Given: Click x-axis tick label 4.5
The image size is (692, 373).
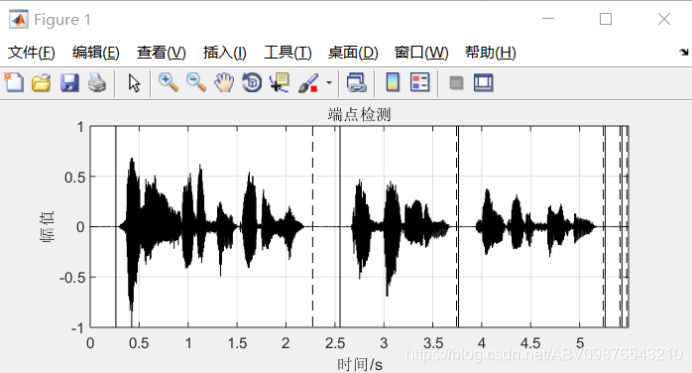Looking at the screenshot, I should (530, 343).
